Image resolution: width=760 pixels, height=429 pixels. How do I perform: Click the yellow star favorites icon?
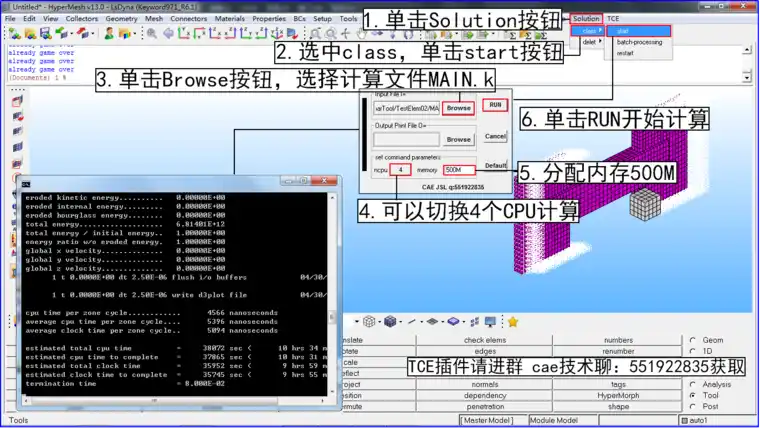[x=513, y=321]
